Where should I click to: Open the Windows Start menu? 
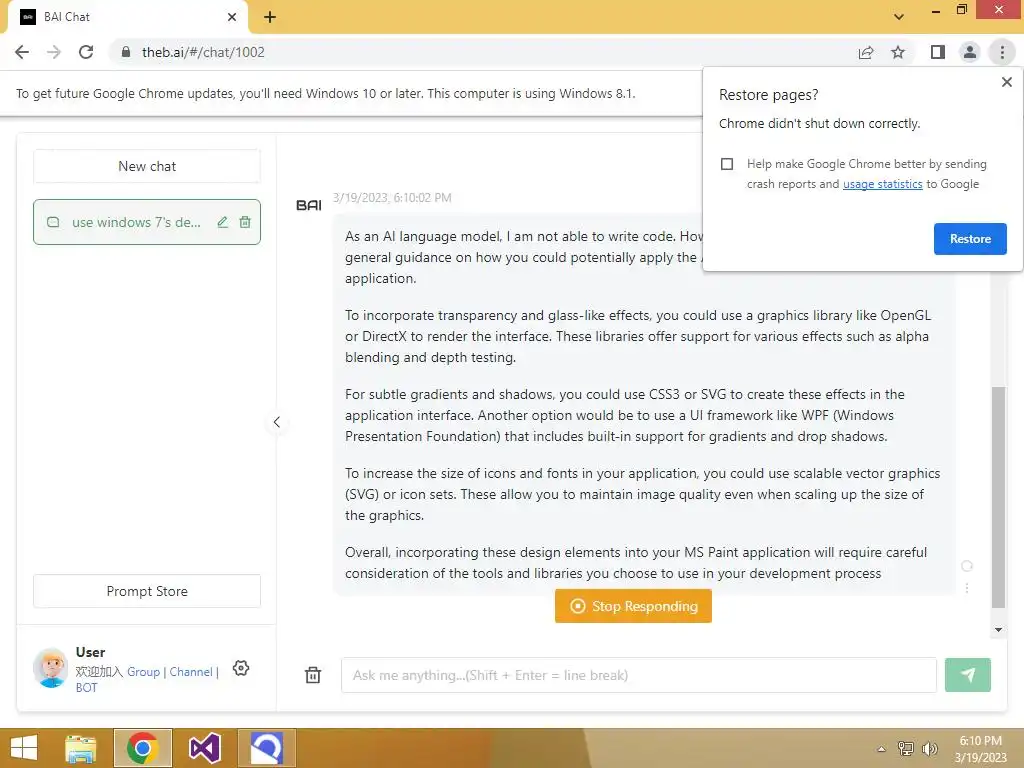(24, 748)
